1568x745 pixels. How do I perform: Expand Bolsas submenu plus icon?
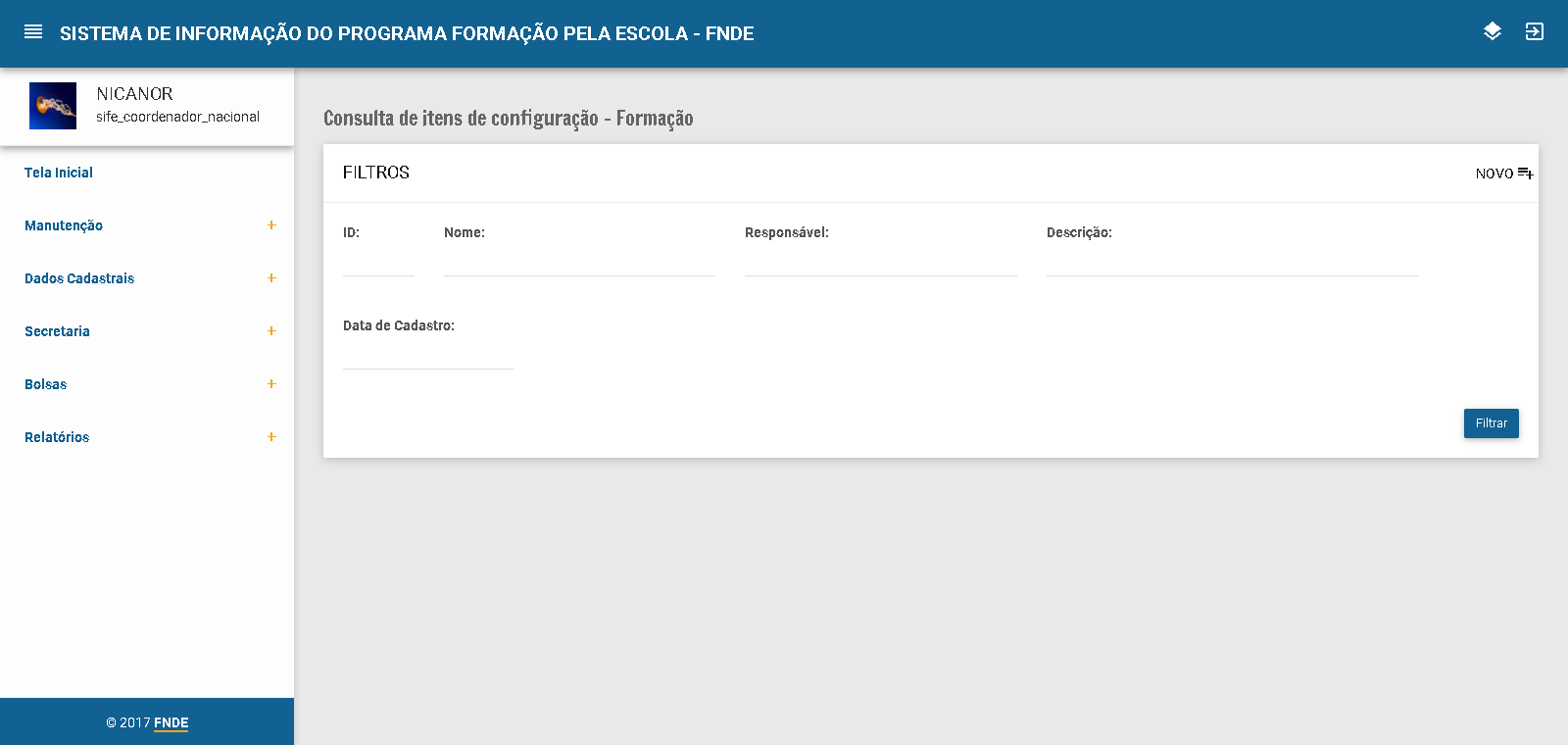(271, 384)
